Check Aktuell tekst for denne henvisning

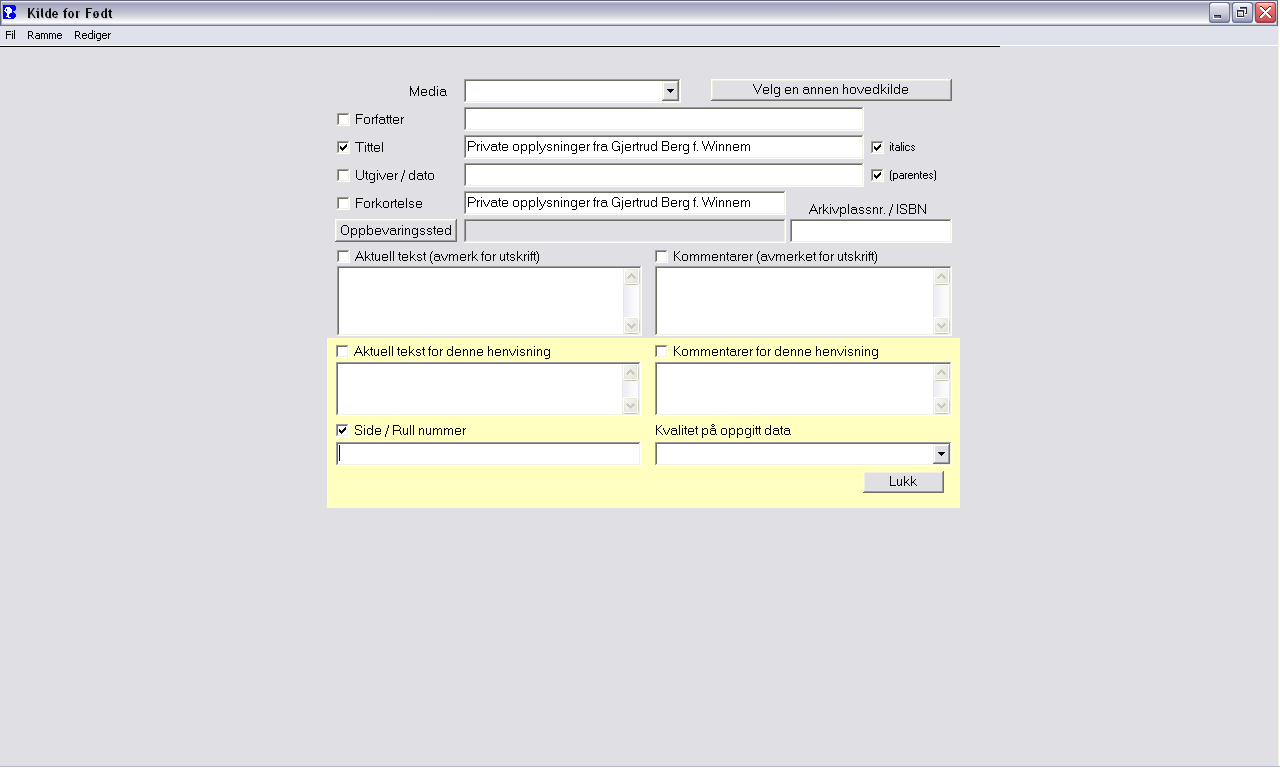[x=343, y=352]
